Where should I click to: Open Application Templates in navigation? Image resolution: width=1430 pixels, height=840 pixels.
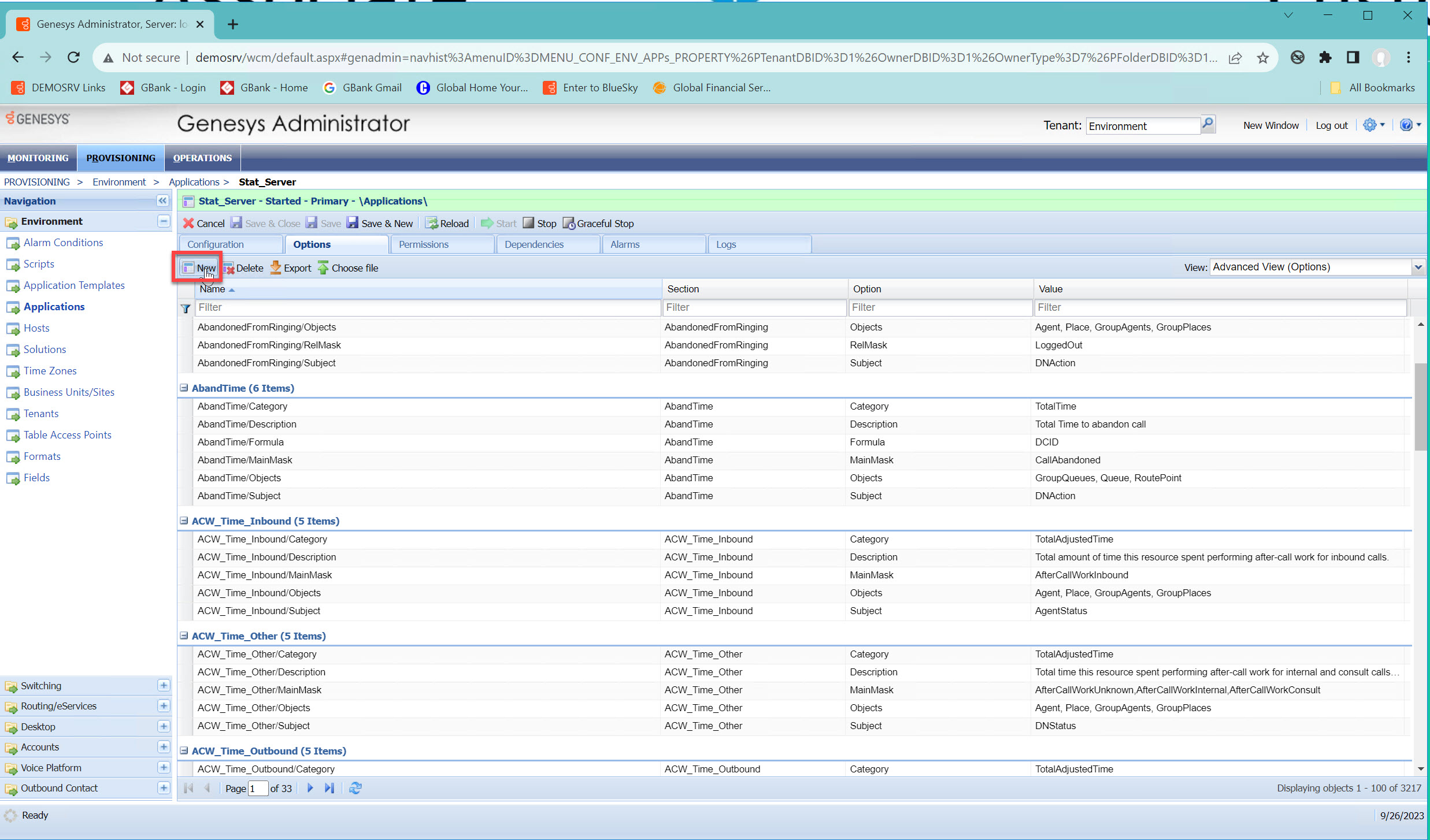point(74,285)
